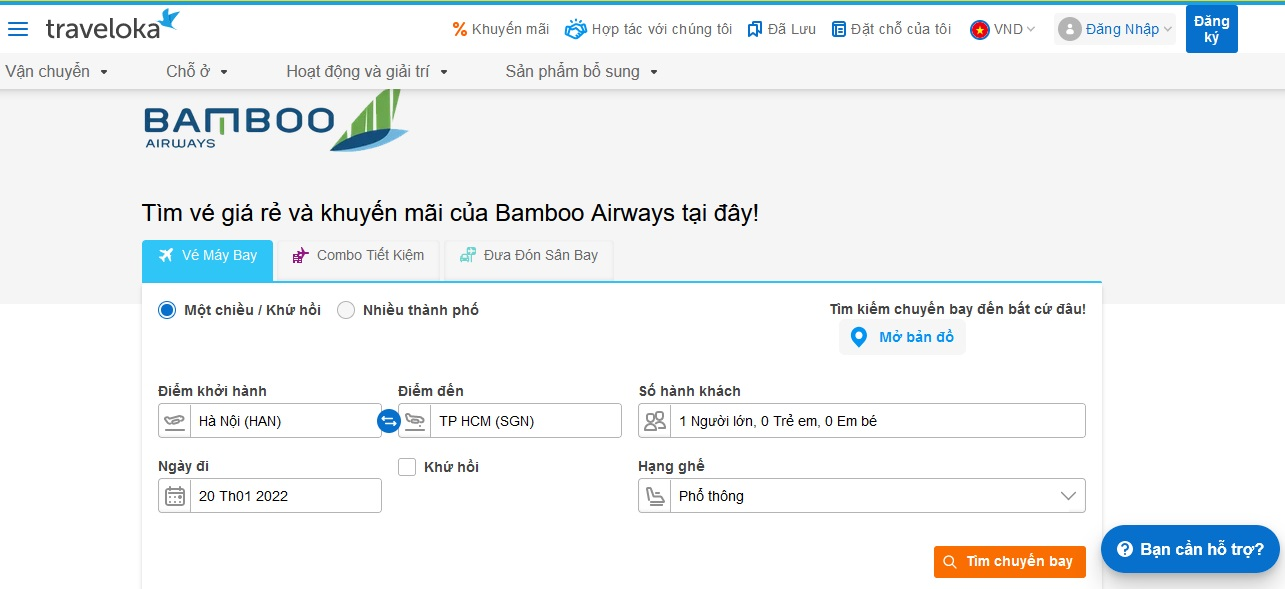
Task: Expand the Vận chuyển menu
Action: tap(57, 72)
